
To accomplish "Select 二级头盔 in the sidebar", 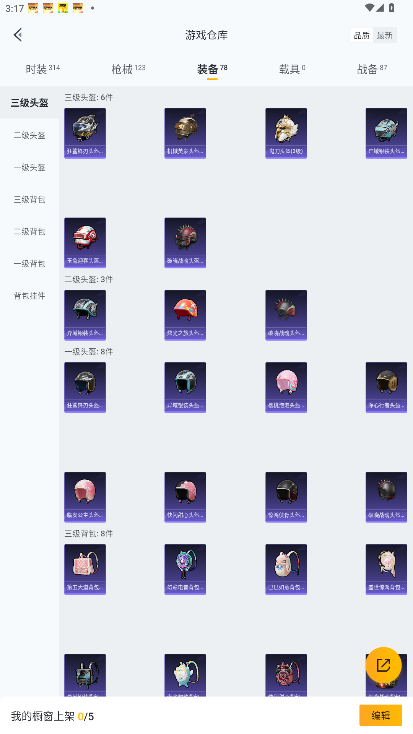I will click(x=30, y=135).
